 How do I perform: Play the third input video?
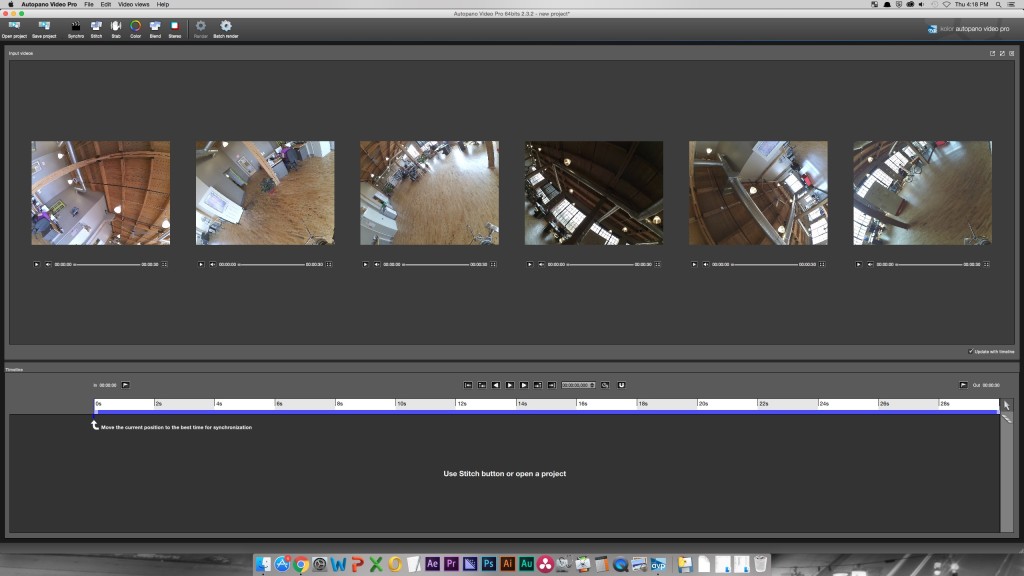(x=365, y=264)
